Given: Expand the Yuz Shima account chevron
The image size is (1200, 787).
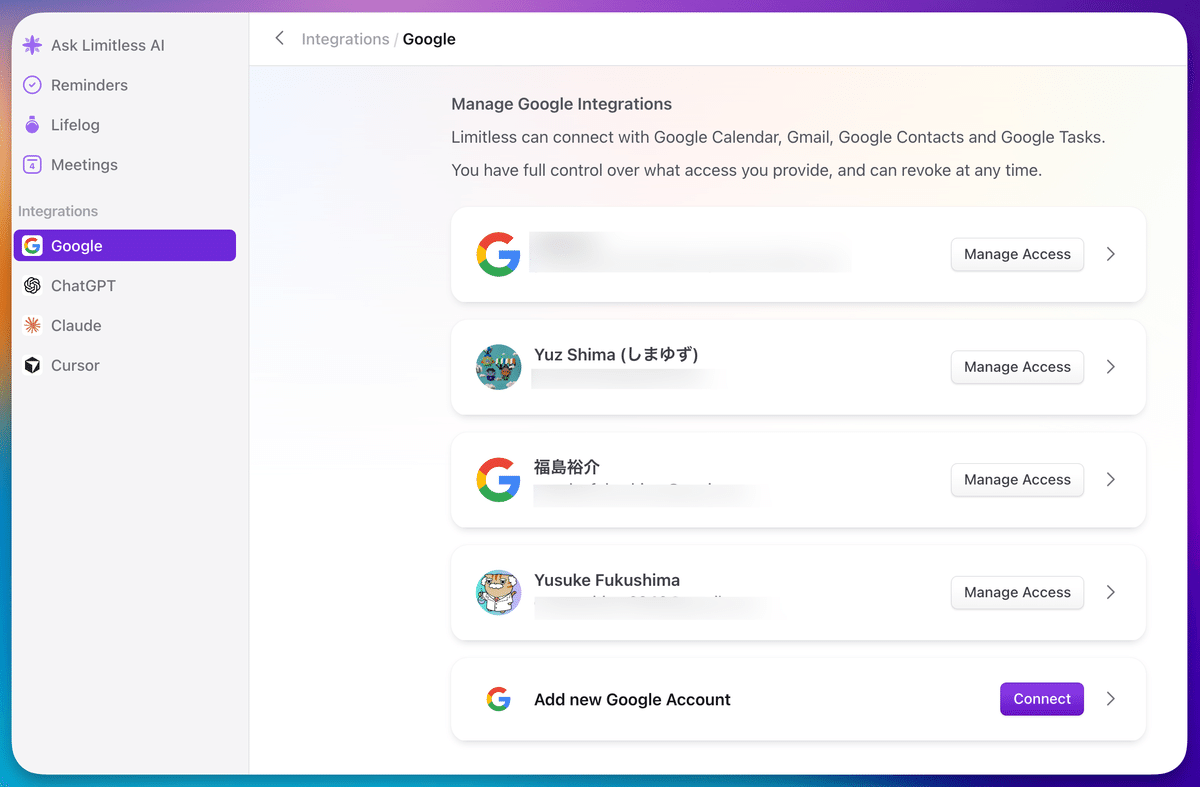Looking at the screenshot, I should point(1110,367).
